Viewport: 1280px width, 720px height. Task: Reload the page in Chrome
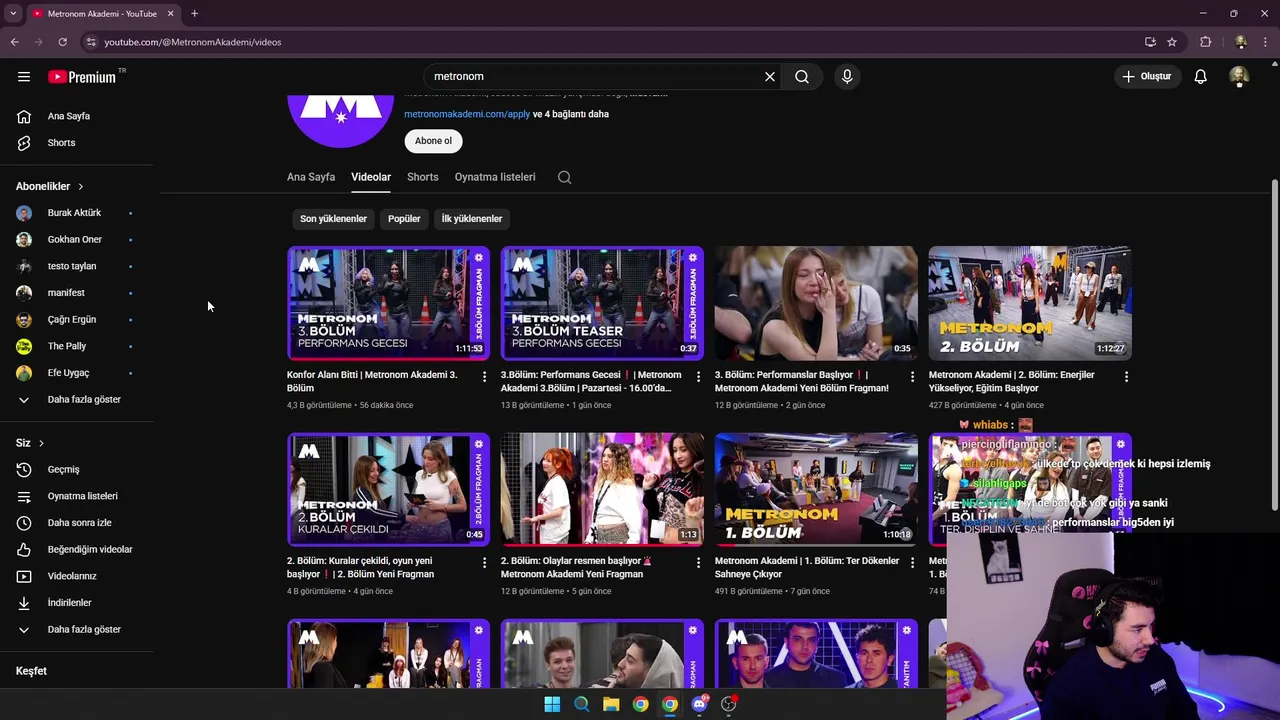62,42
